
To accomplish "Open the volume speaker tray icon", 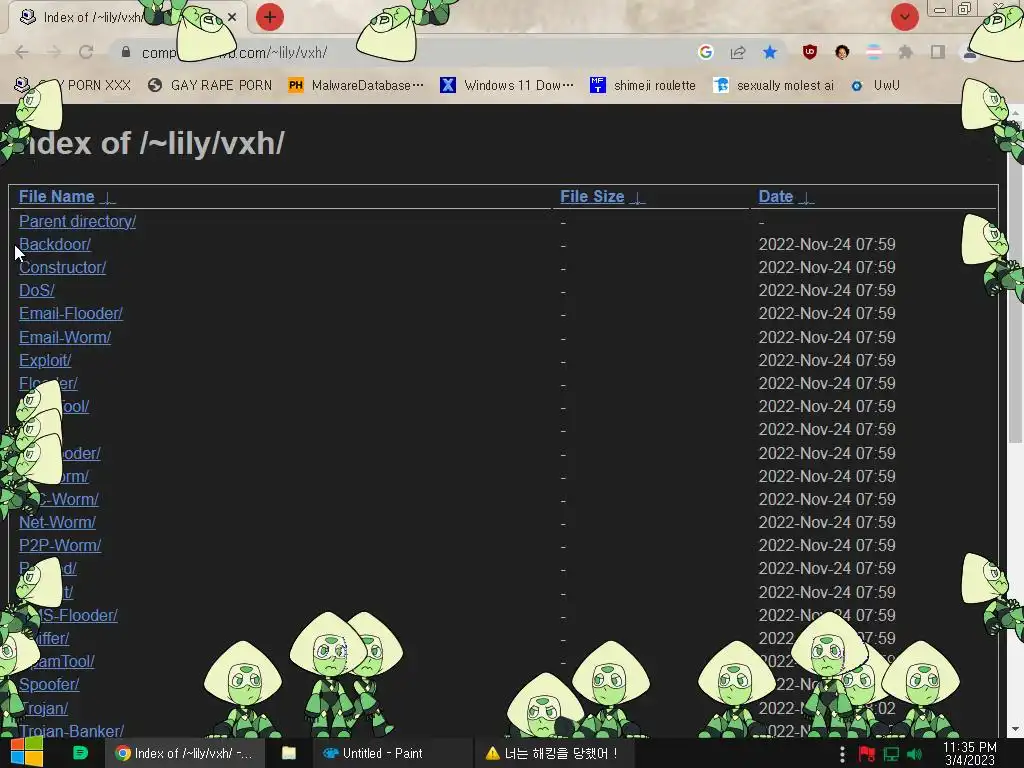I will click(914, 754).
